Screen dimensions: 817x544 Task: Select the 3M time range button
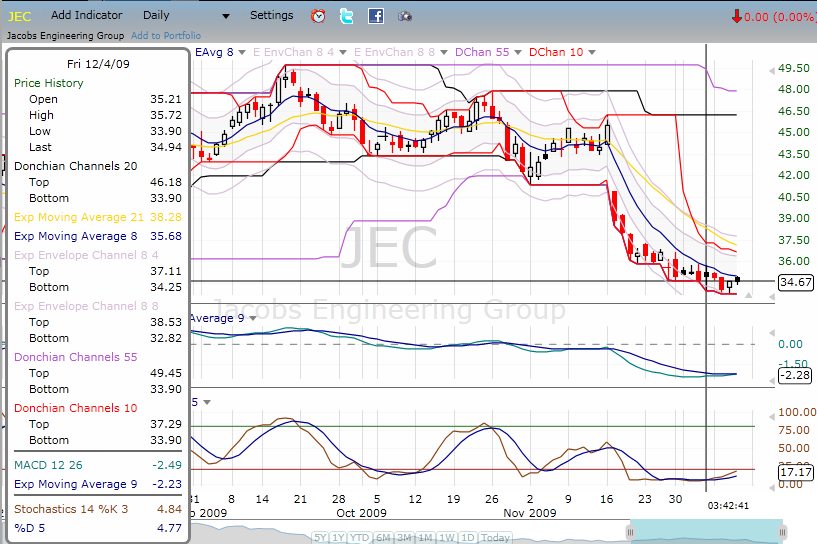[404, 537]
